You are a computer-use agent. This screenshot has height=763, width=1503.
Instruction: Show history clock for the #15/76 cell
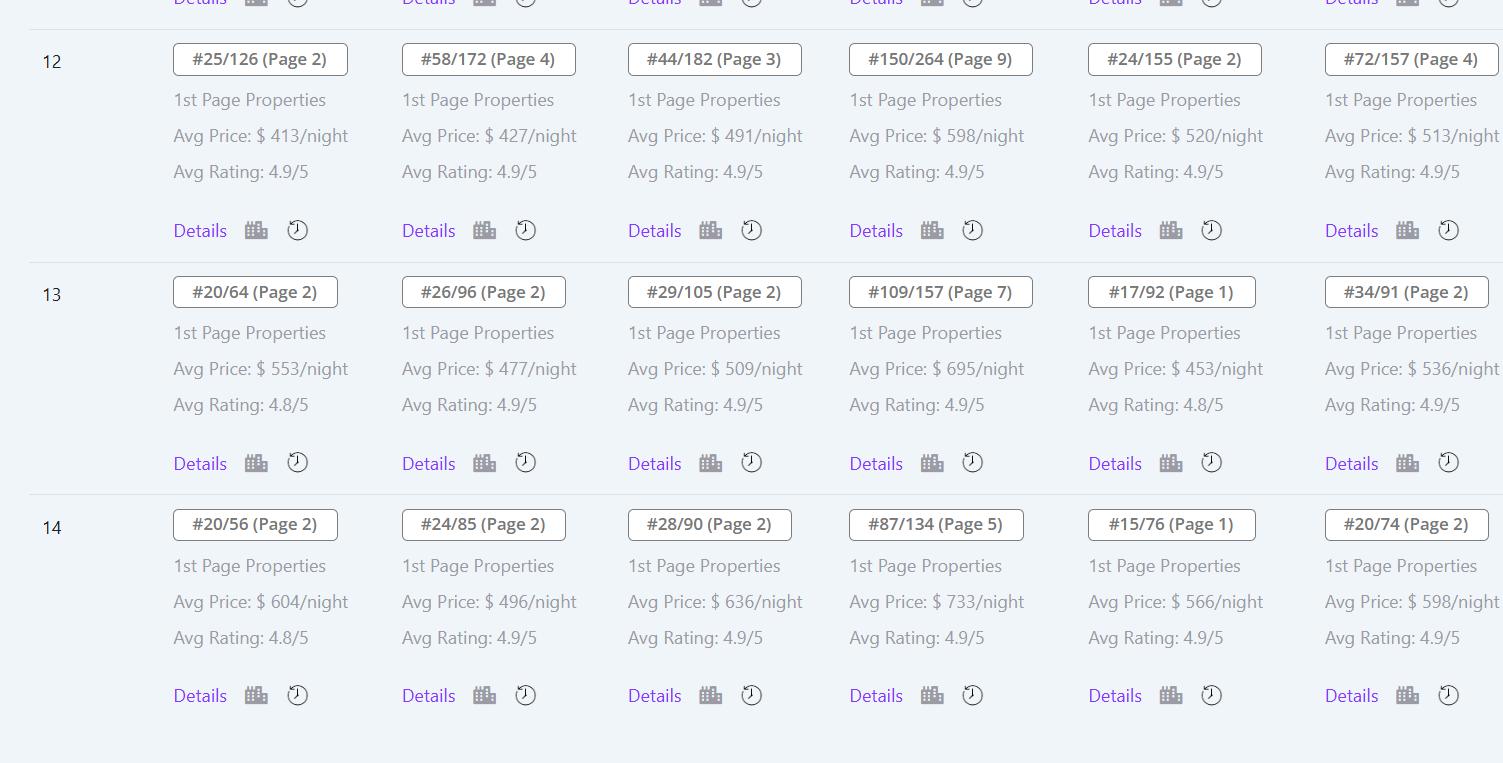click(x=1212, y=695)
